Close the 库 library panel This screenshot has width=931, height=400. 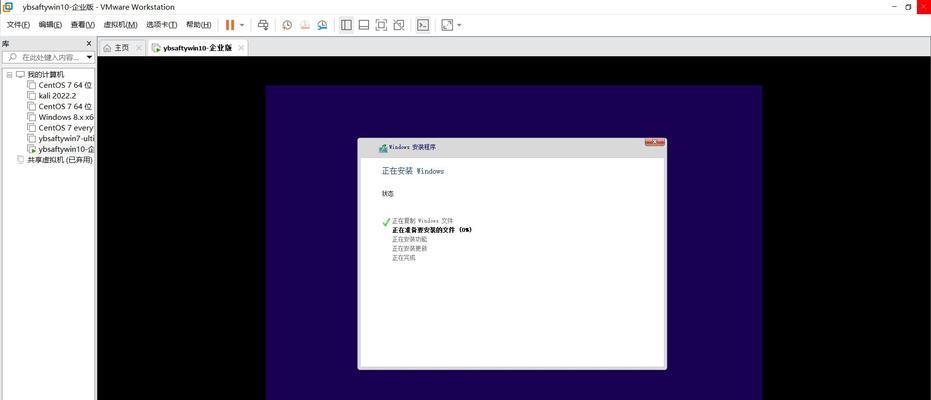[x=89, y=43]
